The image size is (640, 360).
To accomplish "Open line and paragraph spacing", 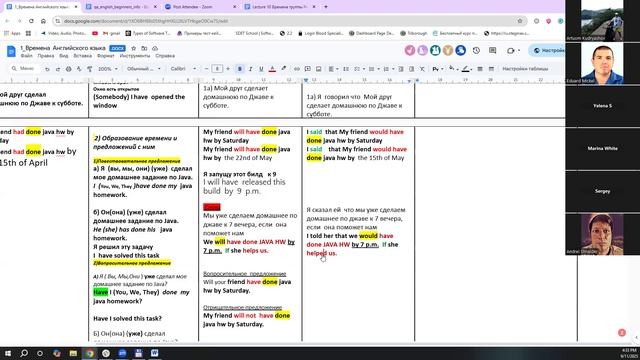I will (x=346, y=69).
